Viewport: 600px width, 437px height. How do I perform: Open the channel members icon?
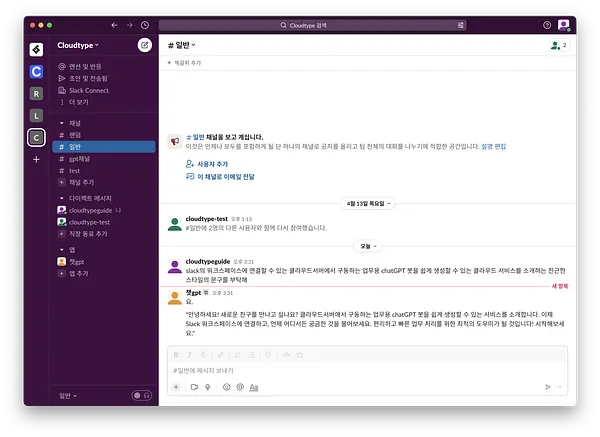pyautogui.click(x=559, y=45)
